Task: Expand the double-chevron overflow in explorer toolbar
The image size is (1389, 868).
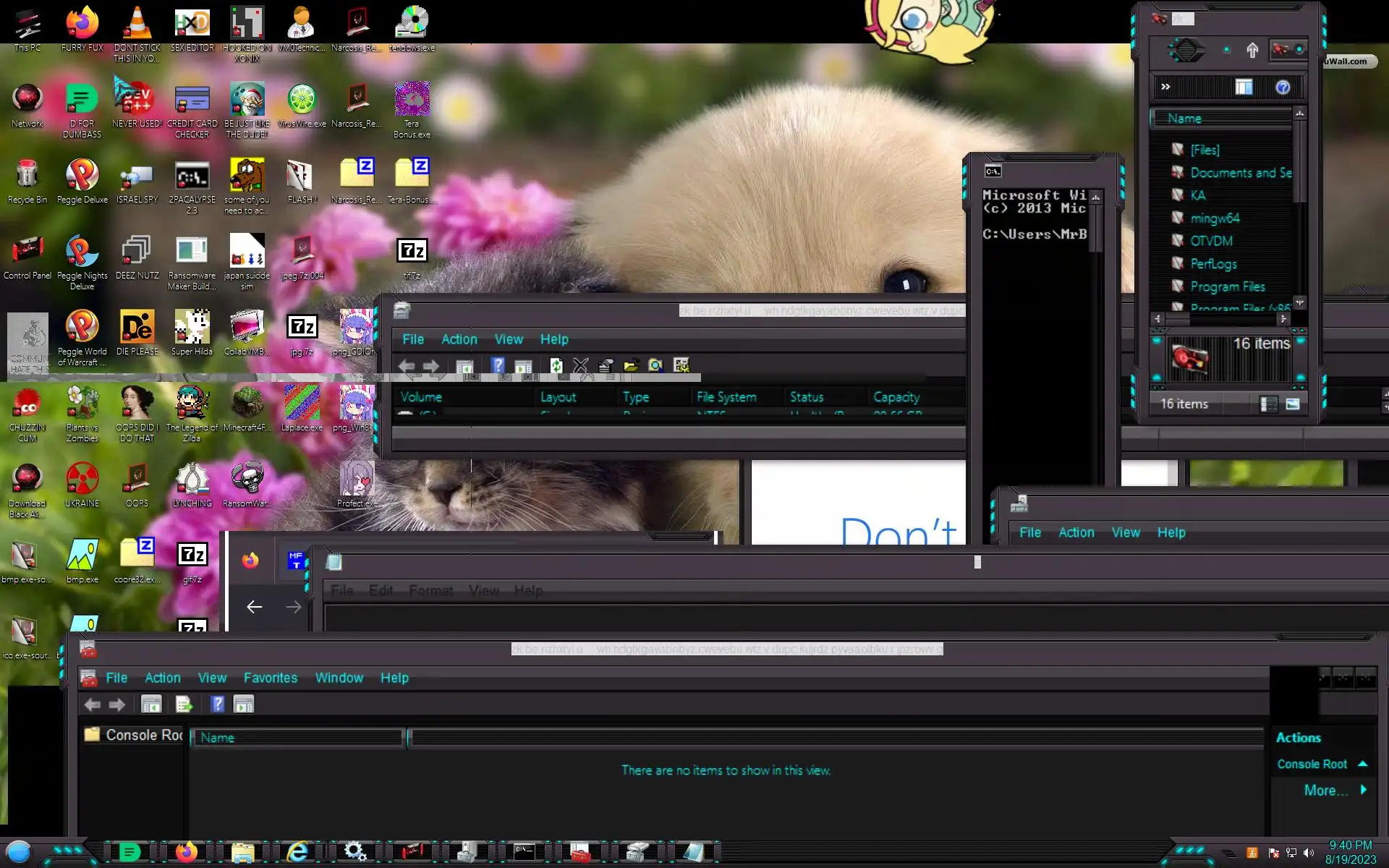Action: point(1165,87)
